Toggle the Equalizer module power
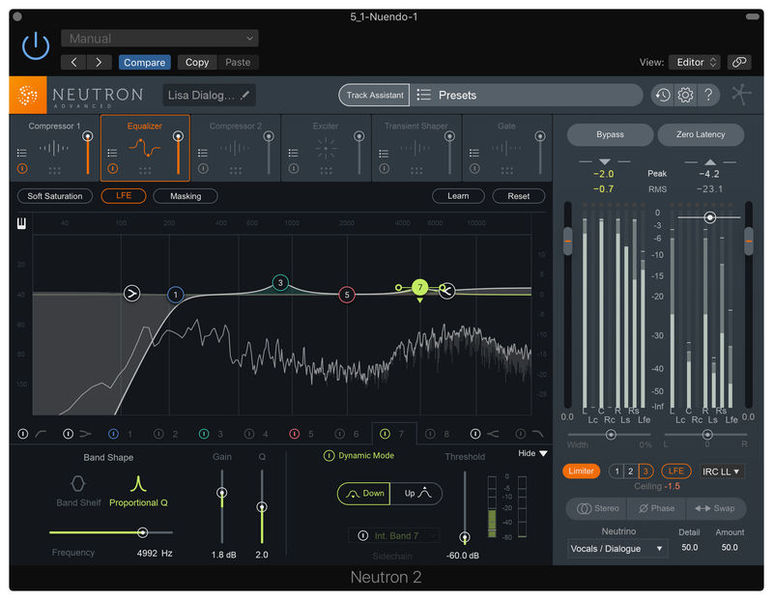Image resolution: width=773 pixels, height=600 pixels. pyautogui.click(x=112, y=169)
